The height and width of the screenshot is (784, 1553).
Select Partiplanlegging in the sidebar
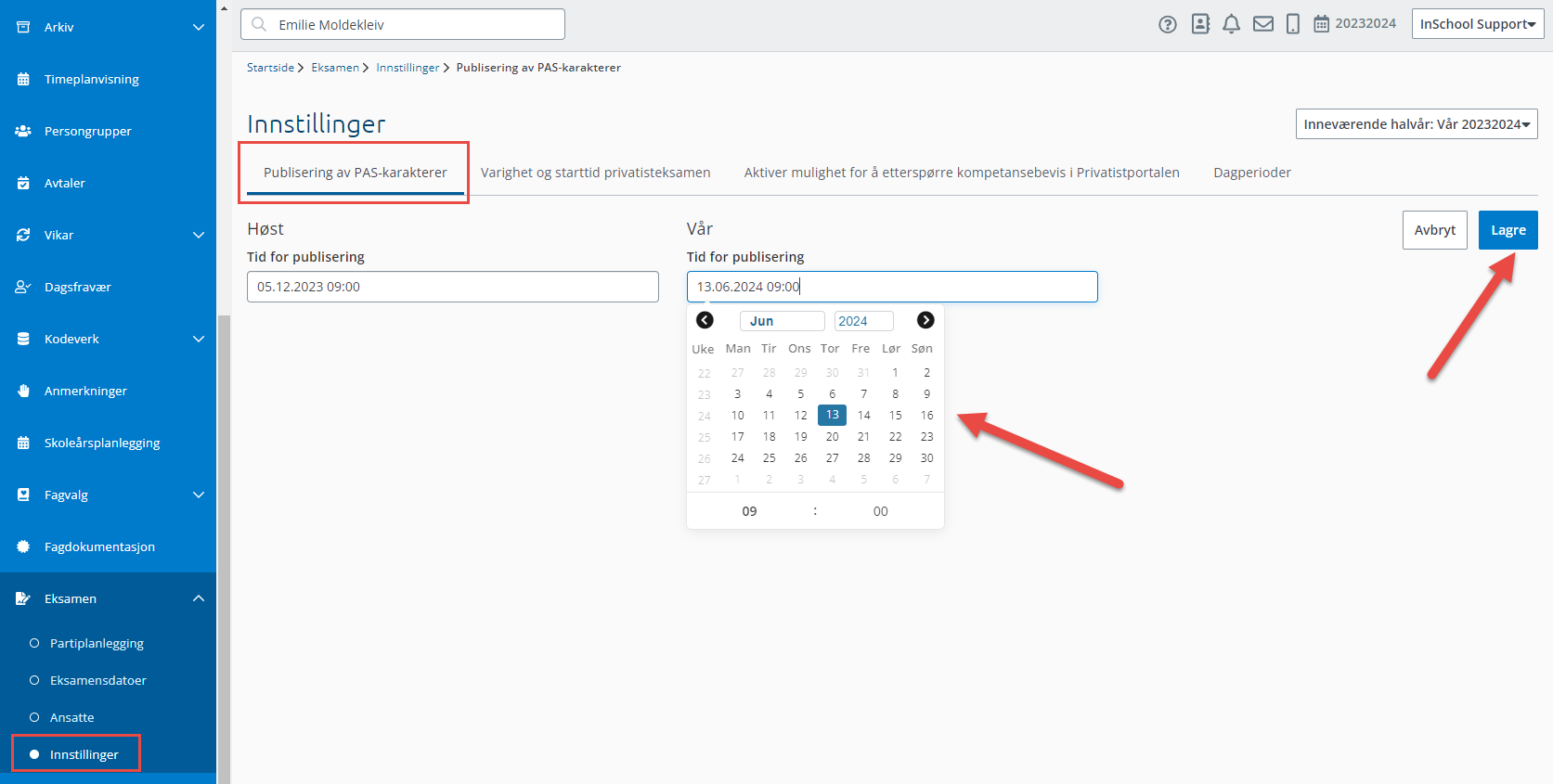97,643
